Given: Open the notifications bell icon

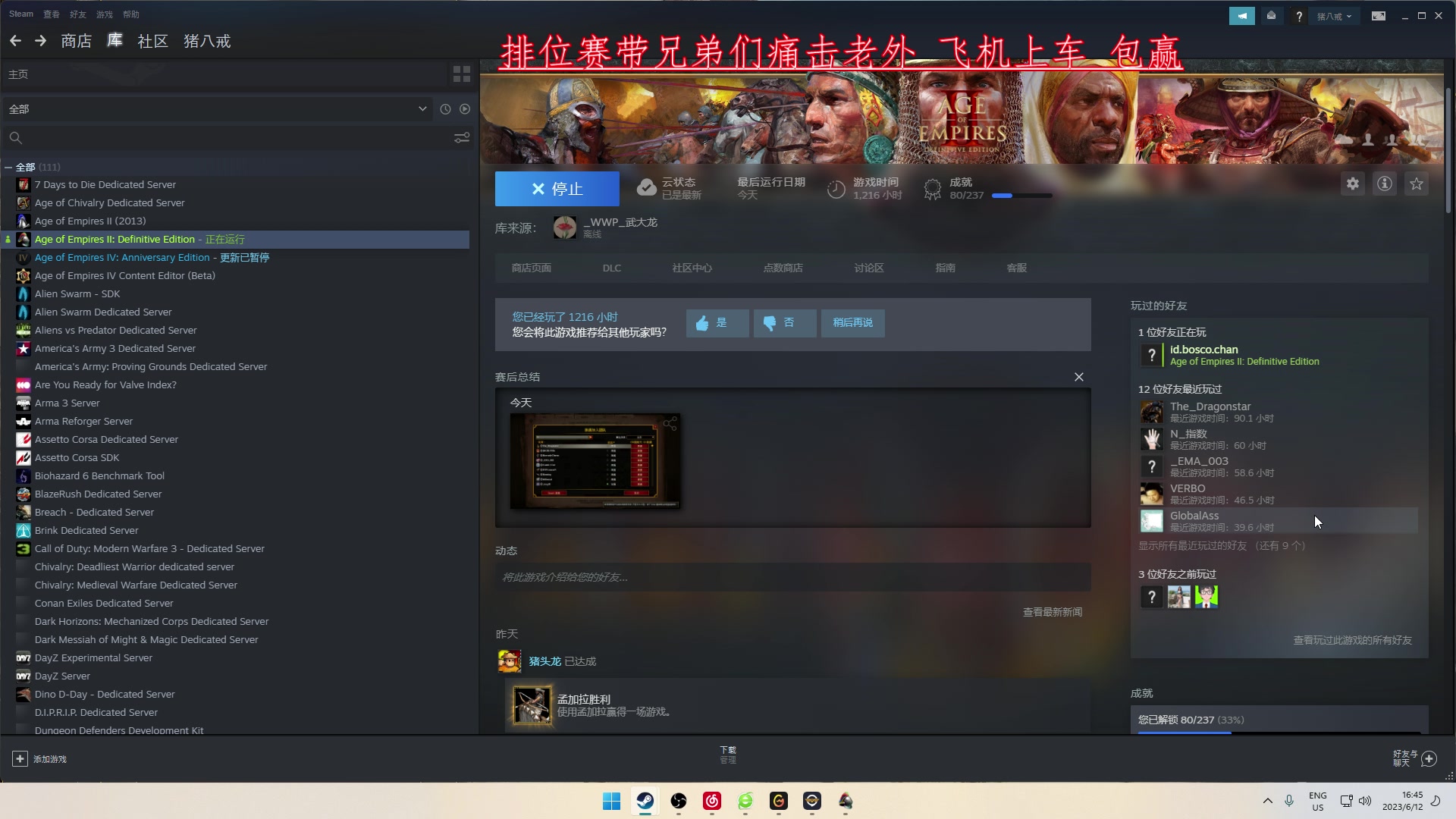Looking at the screenshot, I should (x=1271, y=16).
